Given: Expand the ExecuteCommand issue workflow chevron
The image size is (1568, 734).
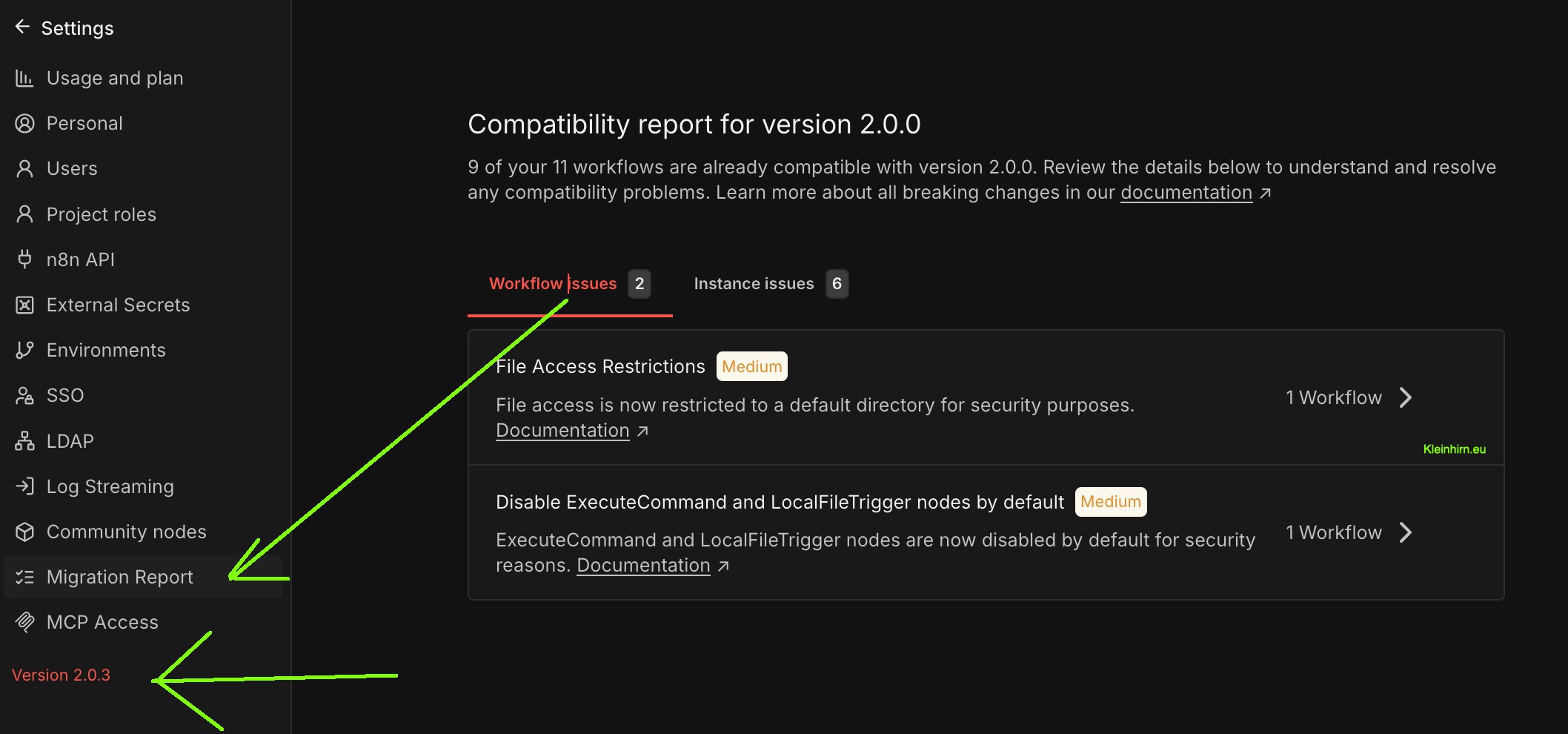Looking at the screenshot, I should [x=1405, y=532].
